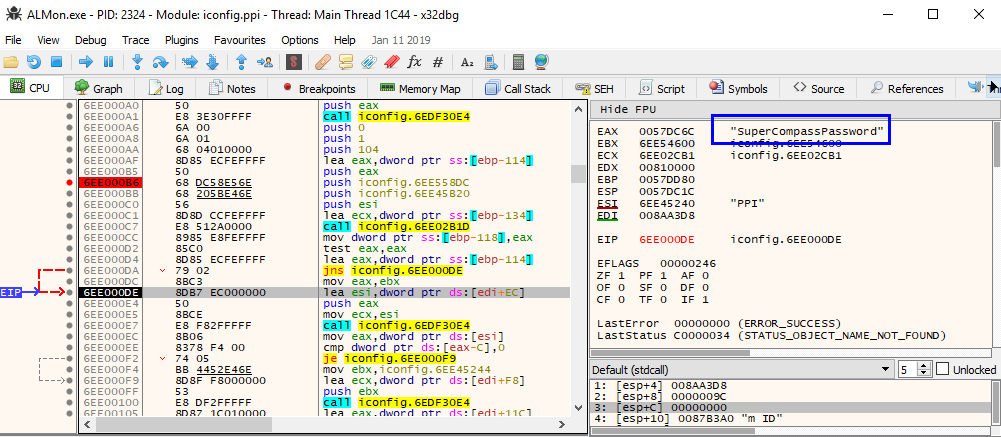
Task: Execute till return via up-arrow icon
Action: (241, 62)
